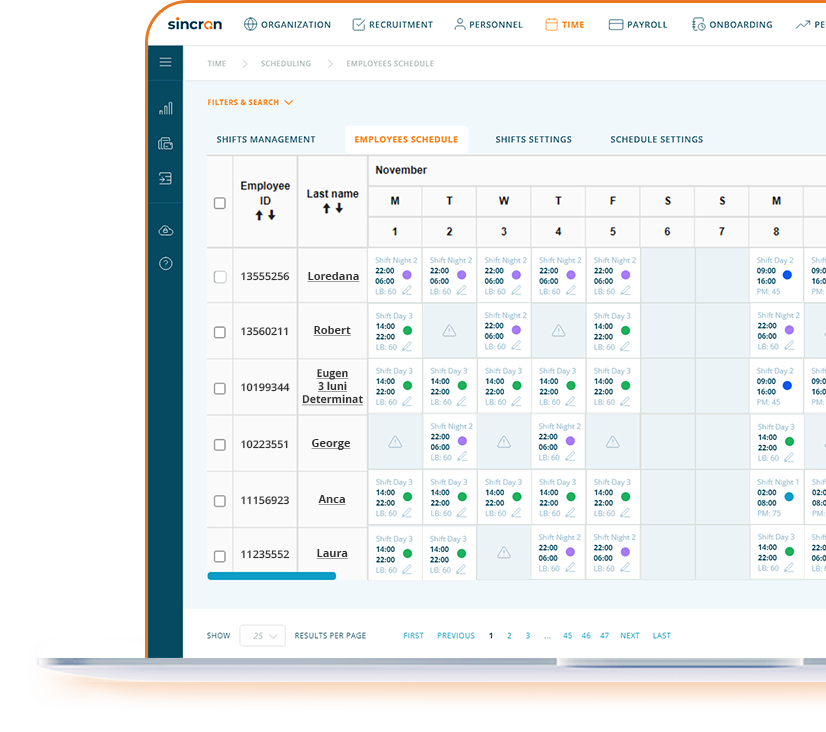Switch to the Shifts Management tab

point(266,140)
